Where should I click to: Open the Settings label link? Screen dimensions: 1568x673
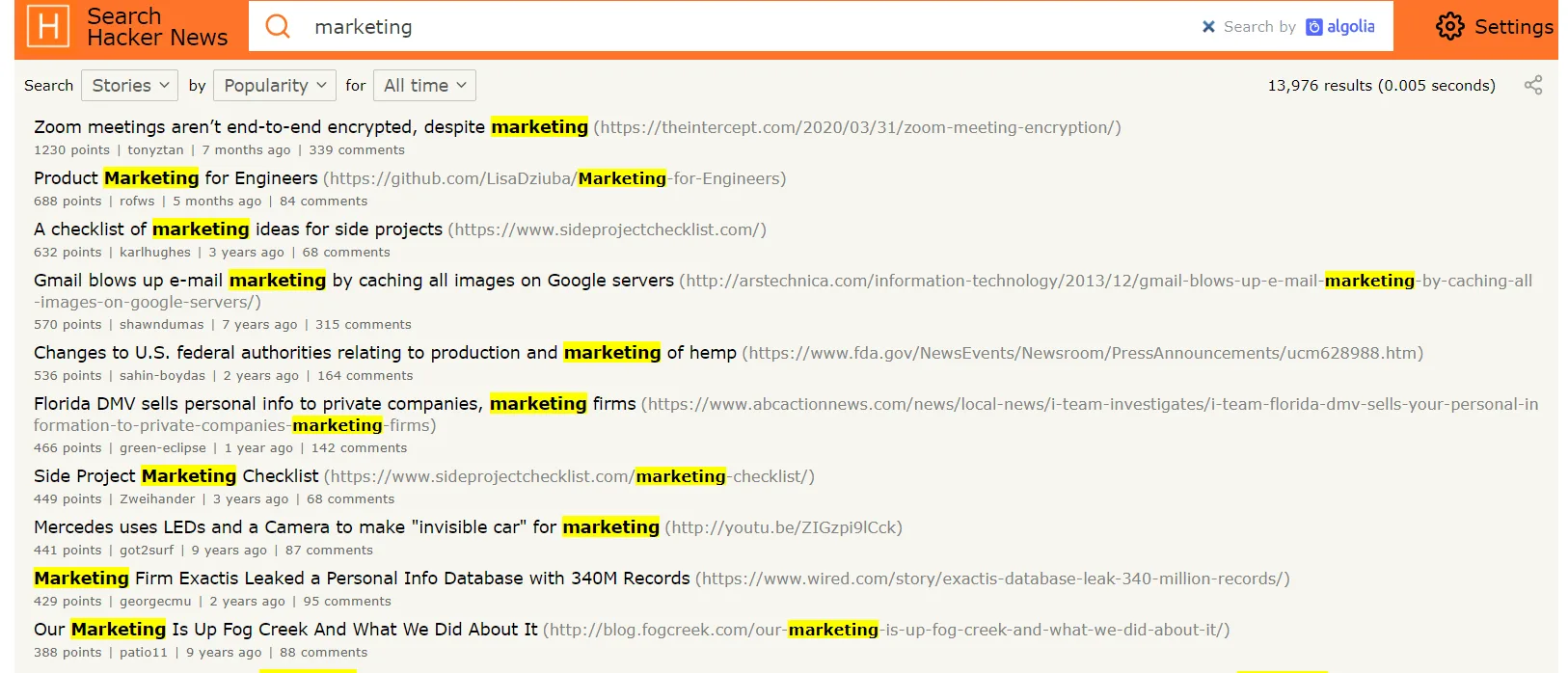tap(1514, 27)
